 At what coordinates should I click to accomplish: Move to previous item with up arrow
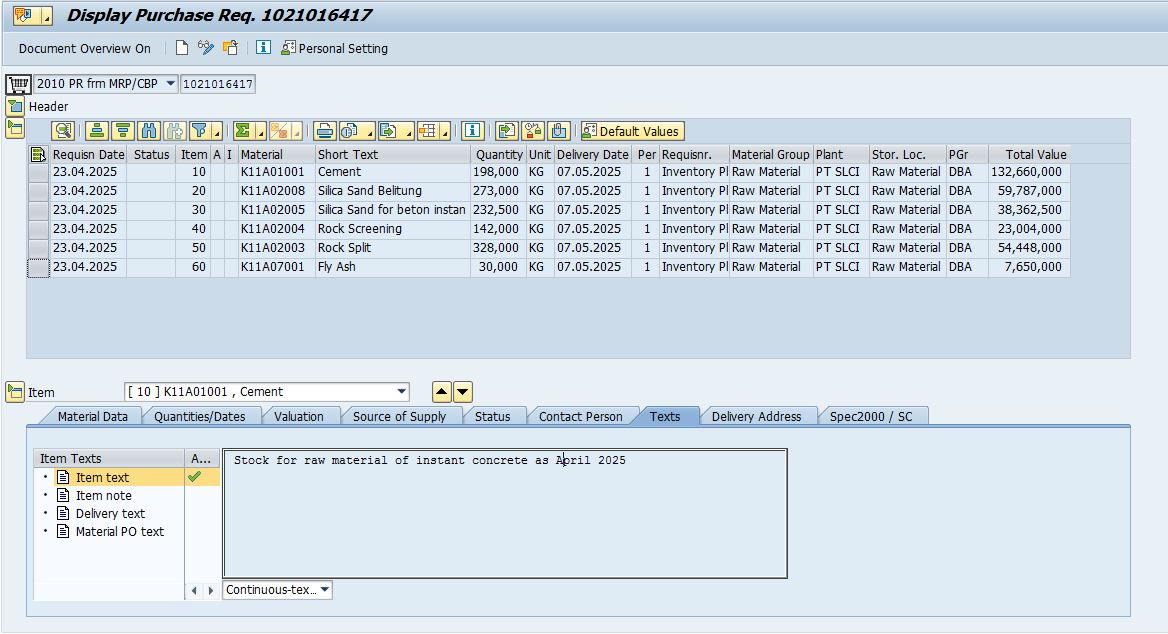click(x=442, y=392)
